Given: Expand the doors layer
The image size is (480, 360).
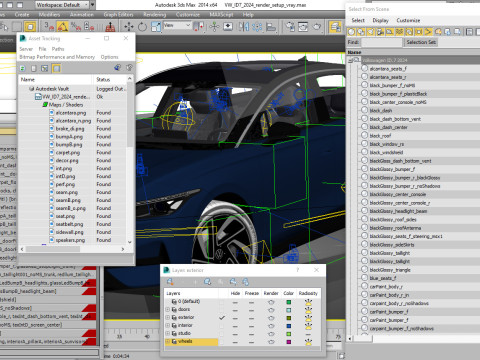Looking at the screenshot, I should pos(168,310).
